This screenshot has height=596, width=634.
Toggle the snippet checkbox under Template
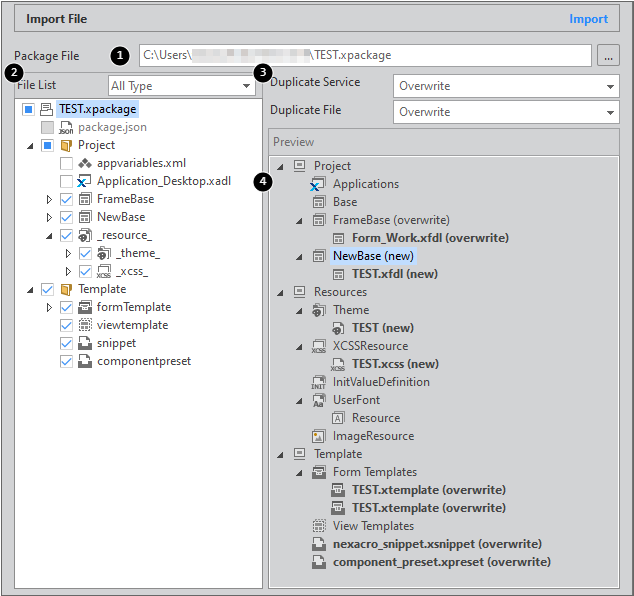tap(66, 343)
